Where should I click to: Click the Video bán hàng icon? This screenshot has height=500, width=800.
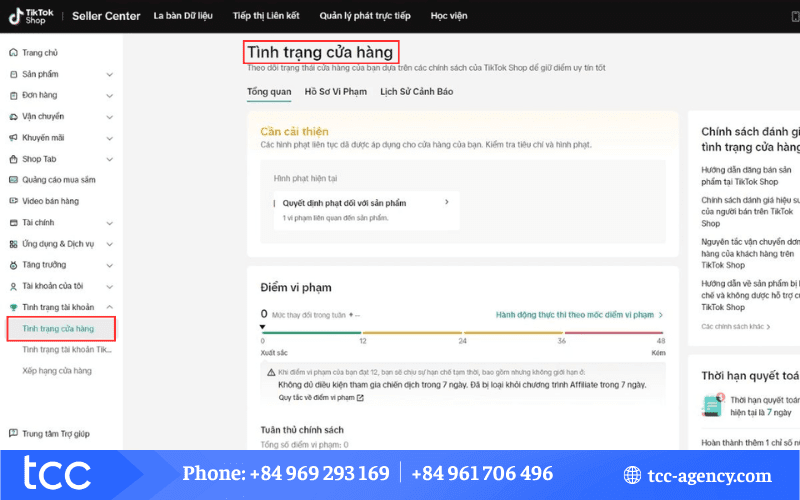13,201
